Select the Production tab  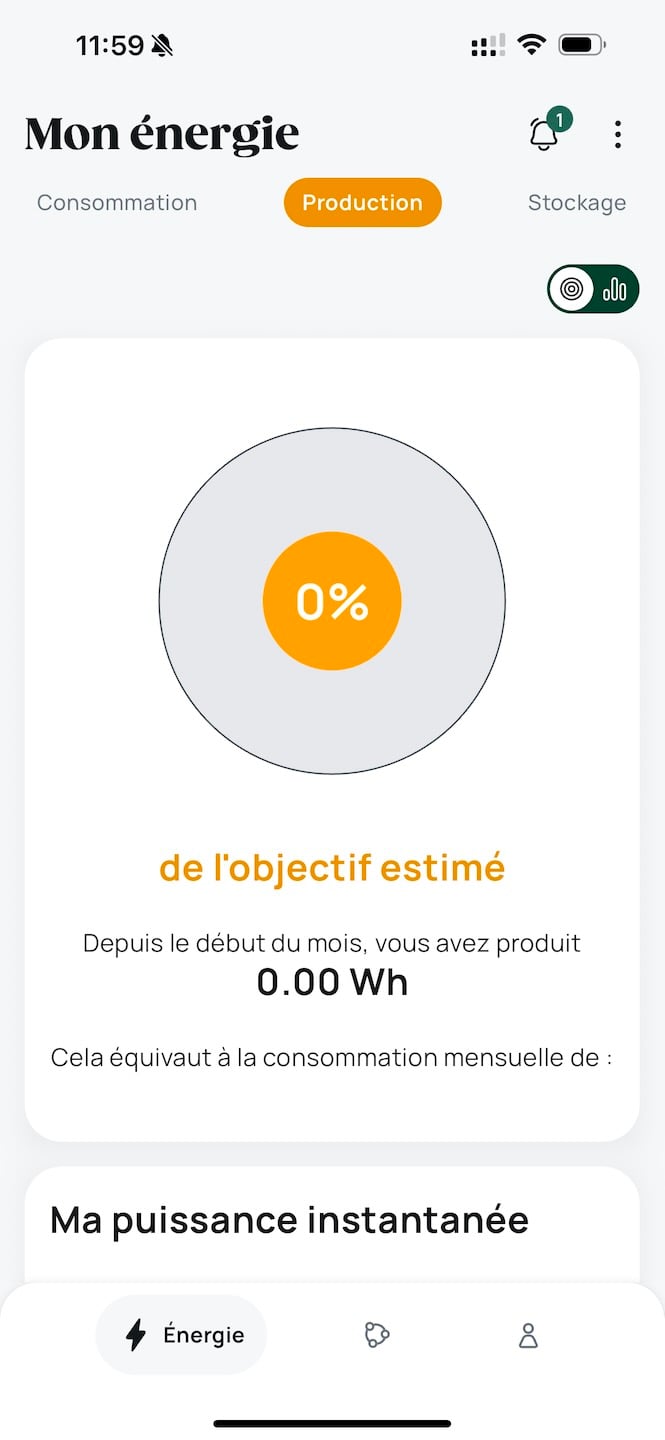[362, 202]
